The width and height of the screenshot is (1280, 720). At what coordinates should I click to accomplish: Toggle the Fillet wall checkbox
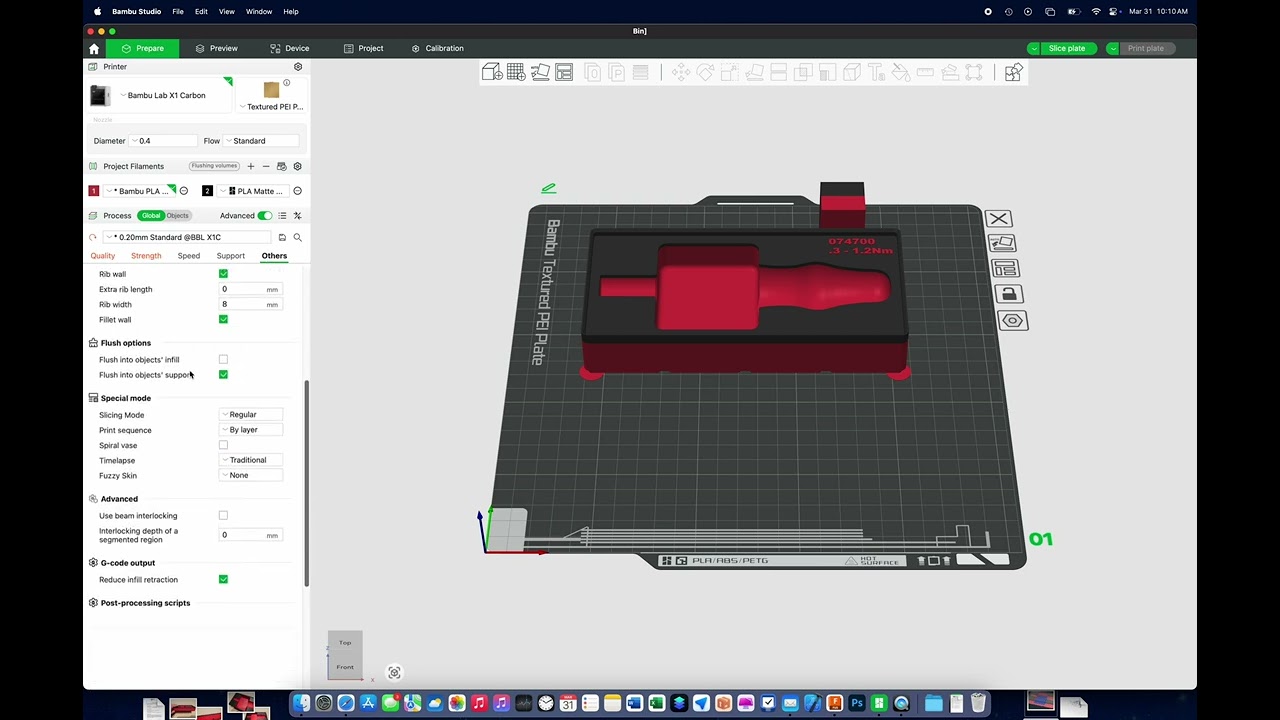coord(223,319)
